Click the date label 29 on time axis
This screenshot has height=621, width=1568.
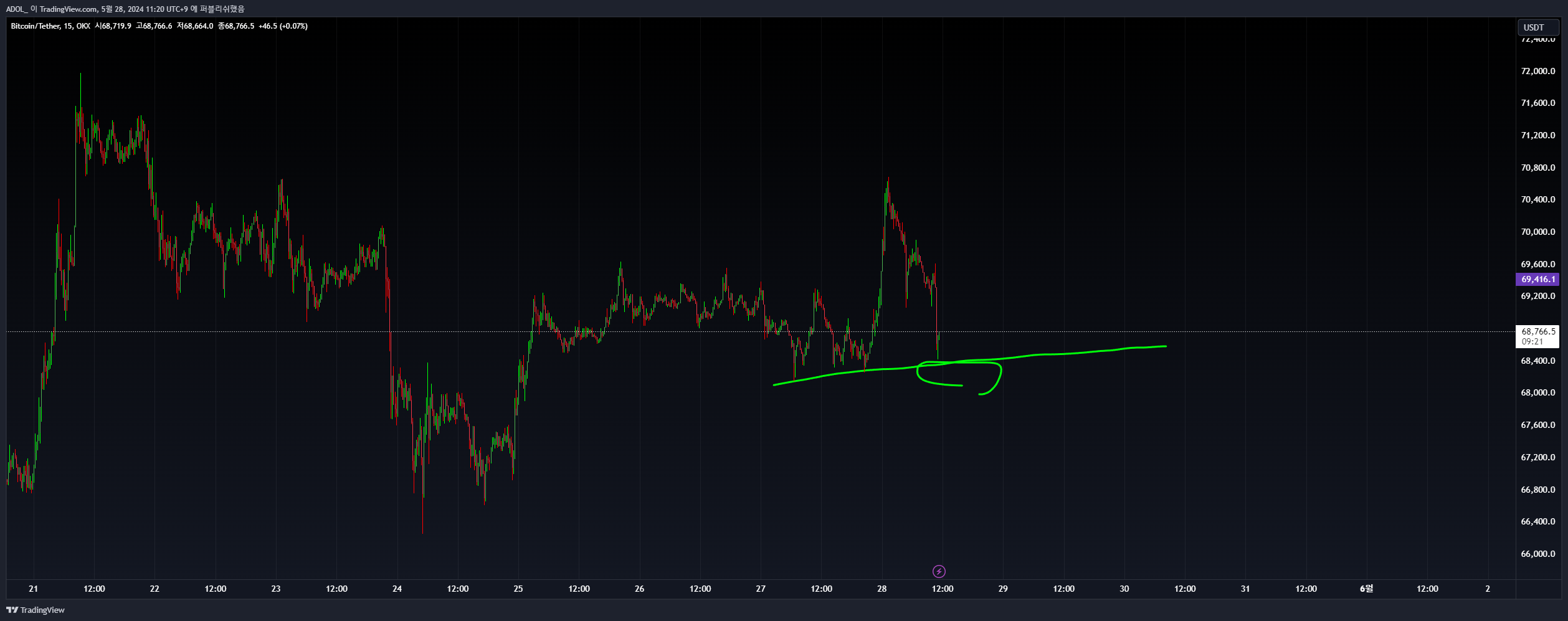[x=1003, y=589]
